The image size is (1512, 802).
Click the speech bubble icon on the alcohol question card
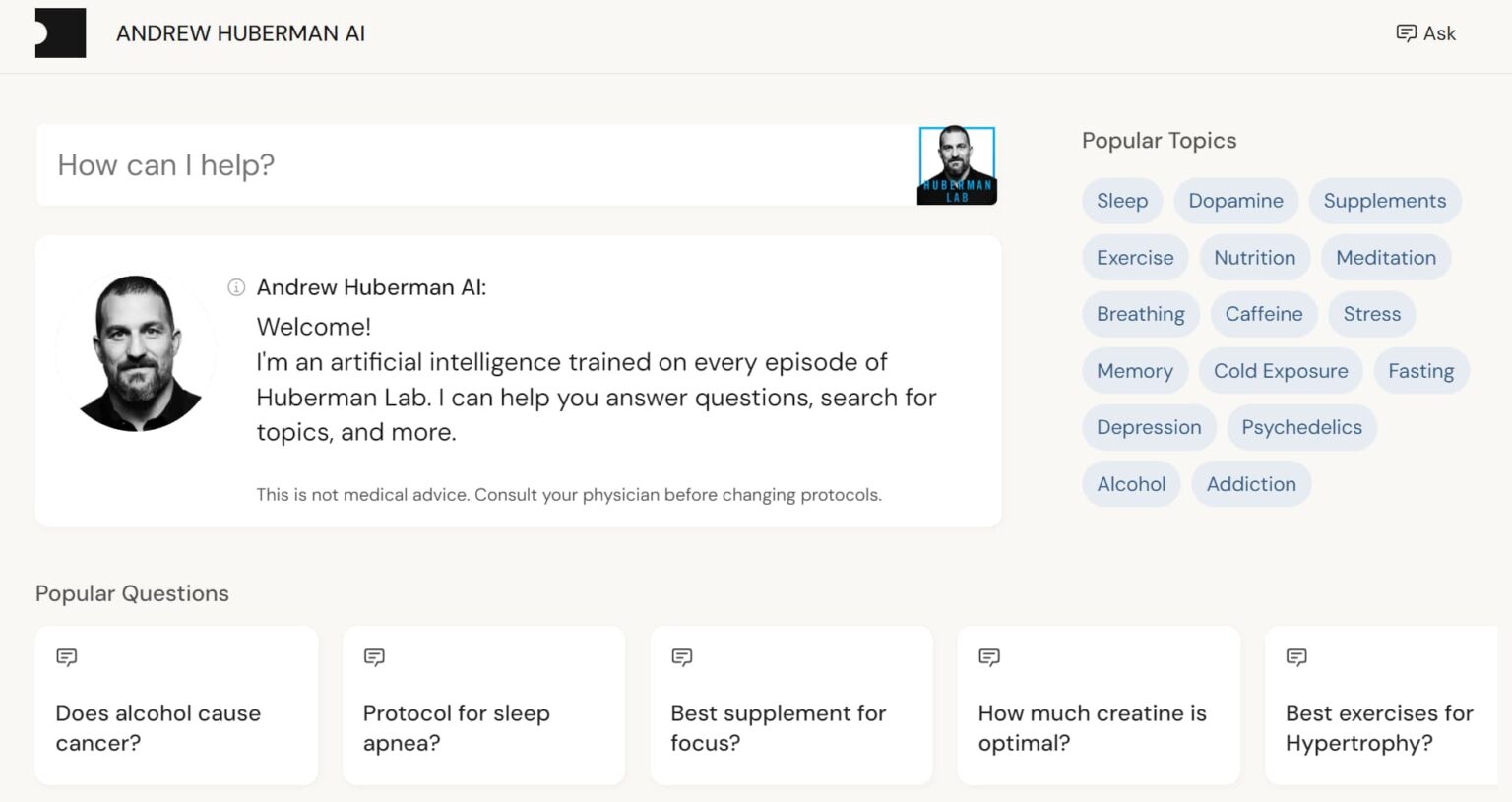point(67,657)
